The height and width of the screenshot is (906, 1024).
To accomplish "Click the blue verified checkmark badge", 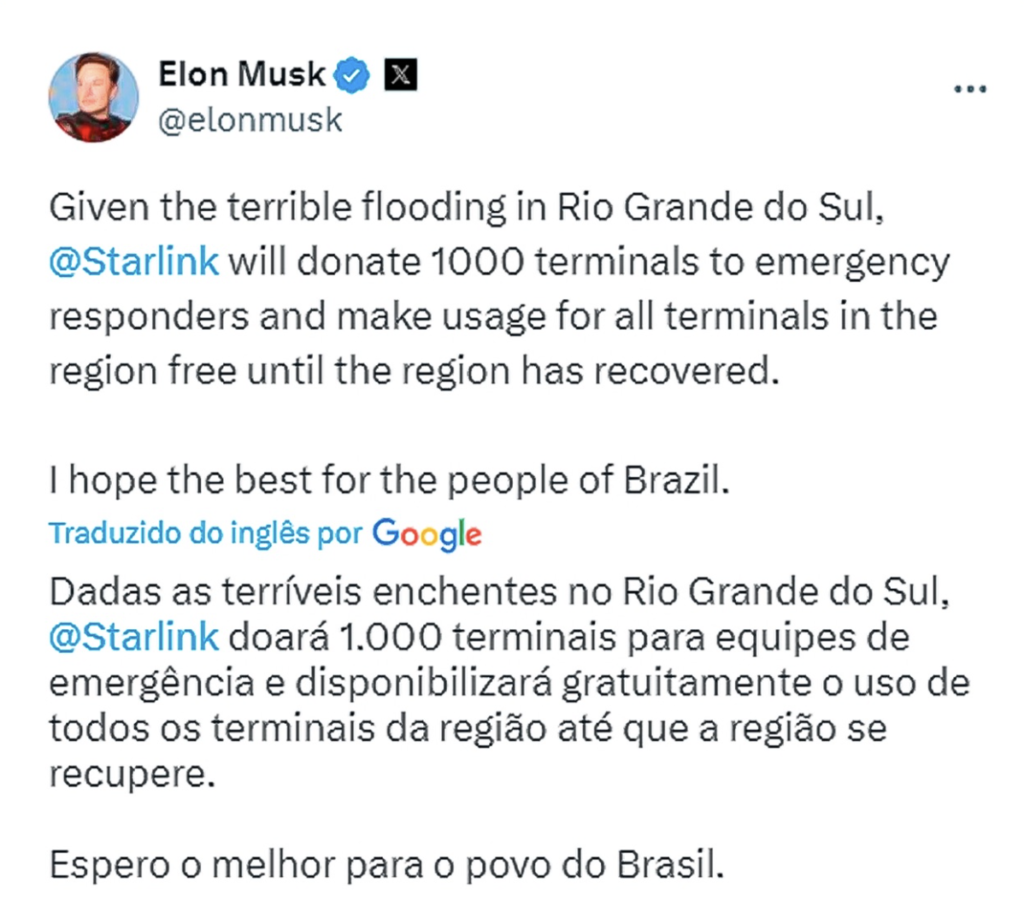I will coord(355,75).
